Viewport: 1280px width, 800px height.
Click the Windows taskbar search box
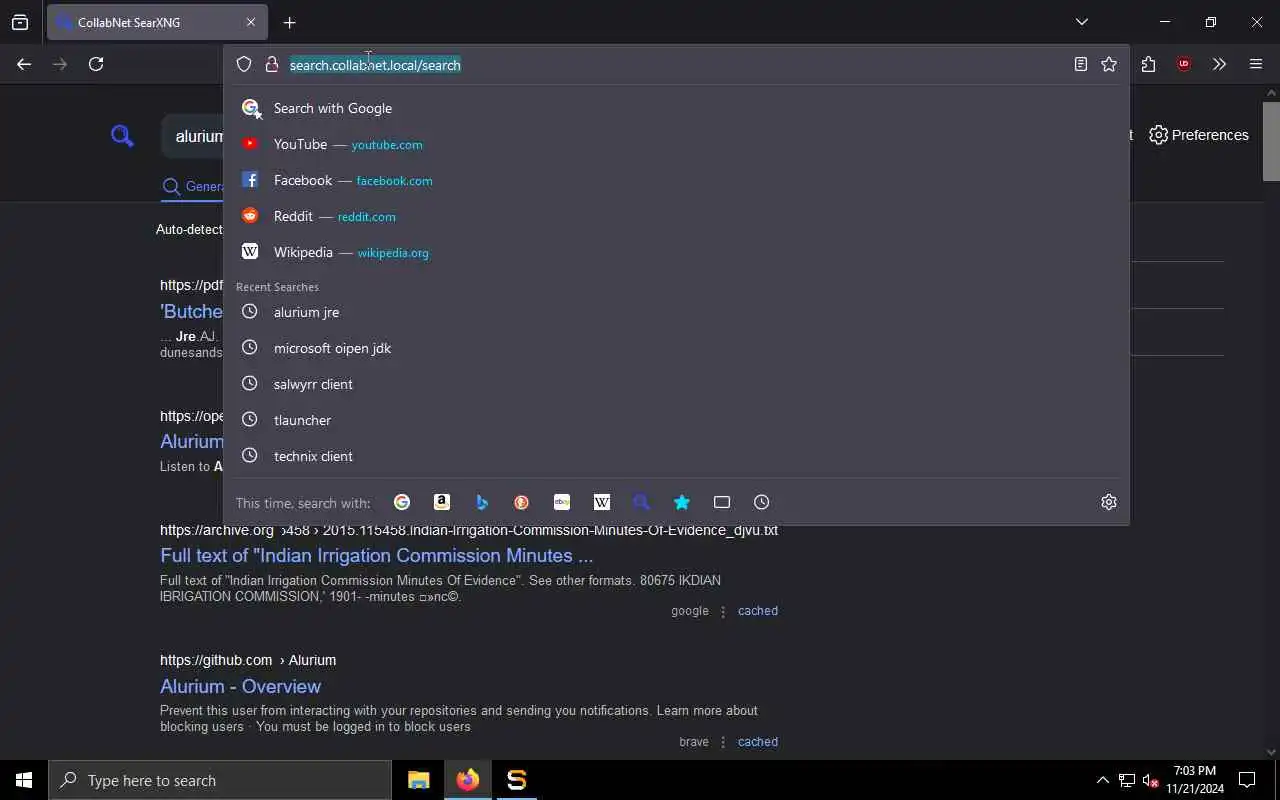[x=220, y=780]
